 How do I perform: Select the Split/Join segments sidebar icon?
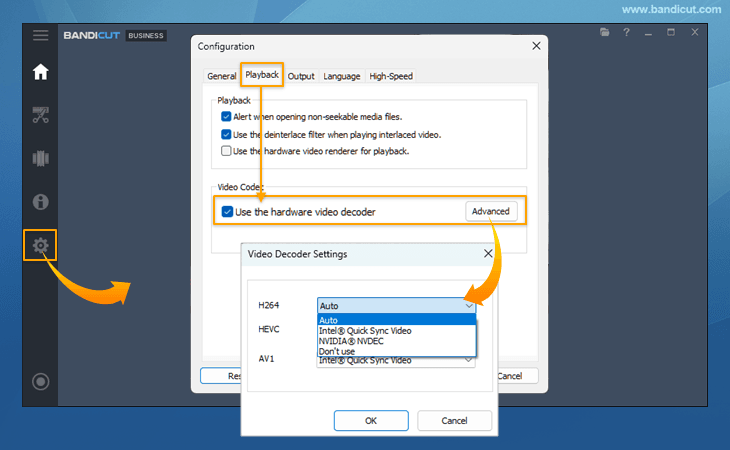pos(40,158)
